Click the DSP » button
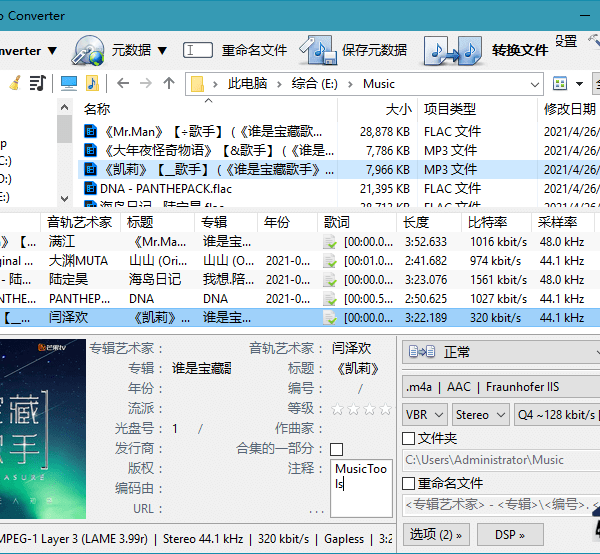Image resolution: width=600 pixels, height=554 pixels. click(x=509, y=534)
